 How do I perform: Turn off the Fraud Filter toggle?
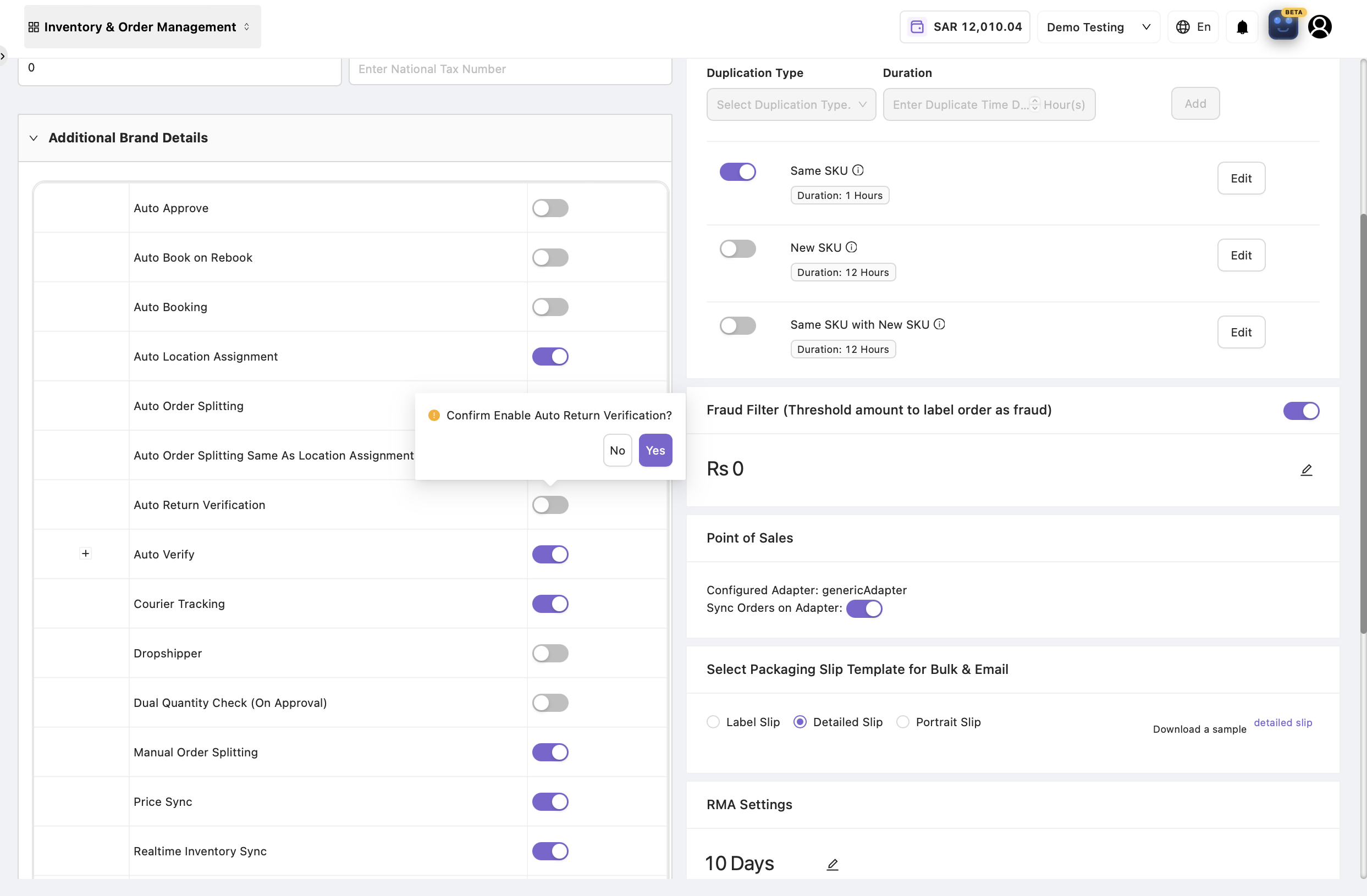coord(1301,411)
